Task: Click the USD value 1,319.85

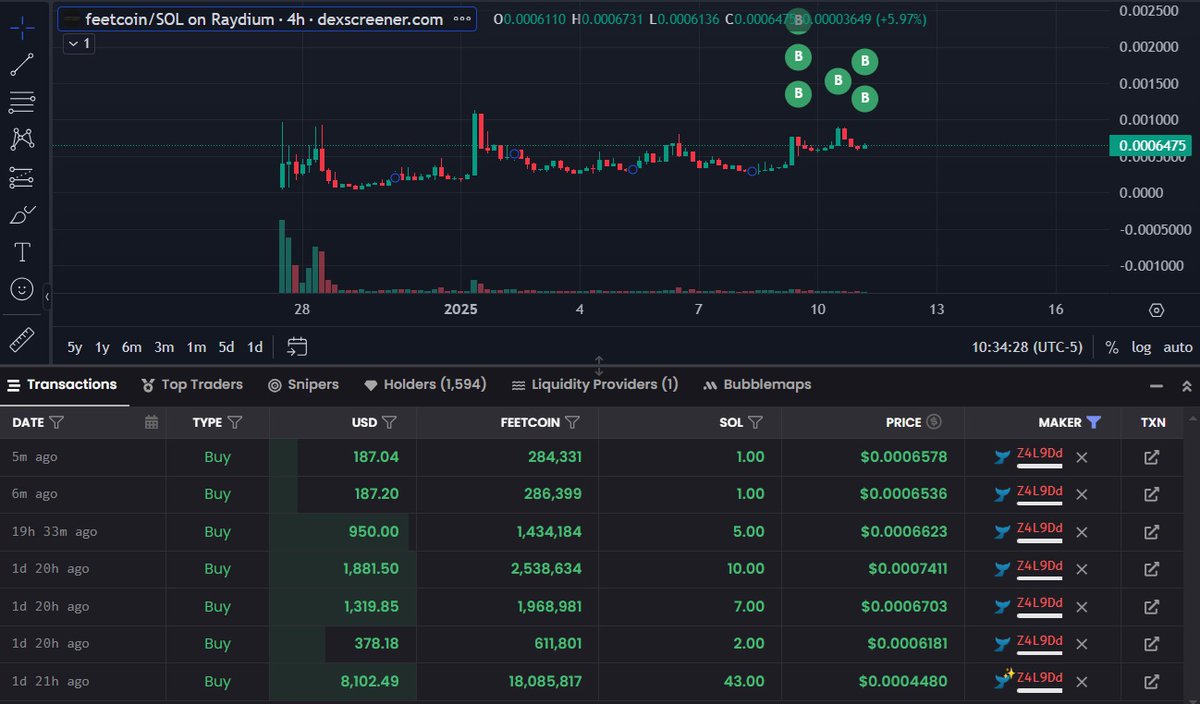Action: click(x=370, y=607)
